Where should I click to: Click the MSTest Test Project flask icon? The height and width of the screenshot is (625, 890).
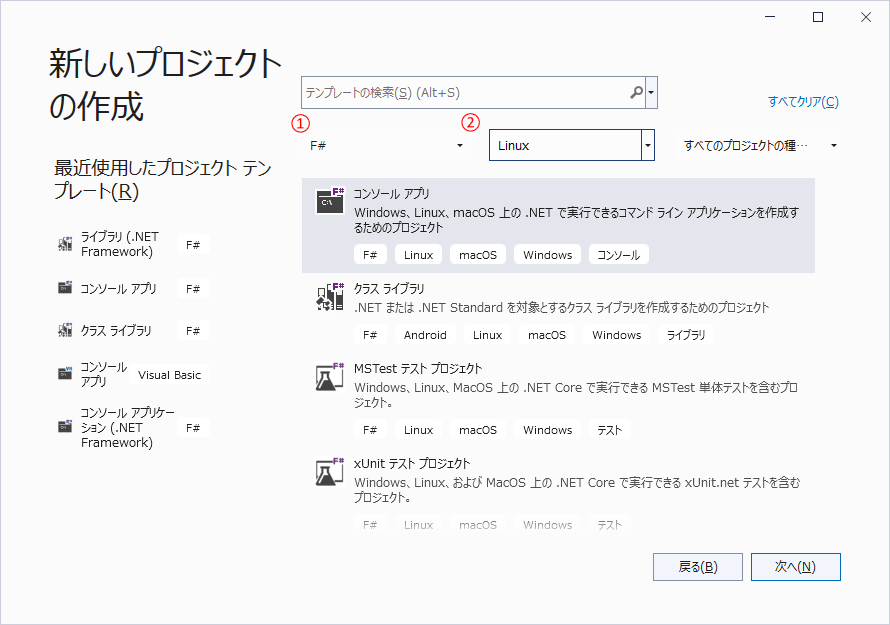(x=330, y=377)
